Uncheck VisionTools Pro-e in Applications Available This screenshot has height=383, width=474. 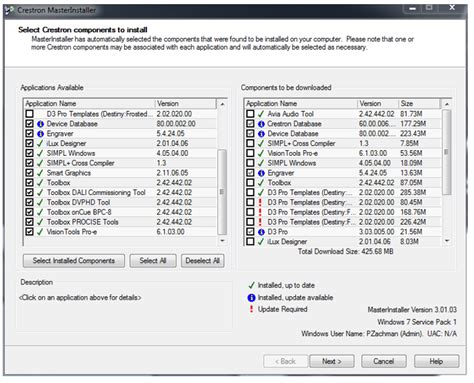pyautogui.click(x=29, y=232)
